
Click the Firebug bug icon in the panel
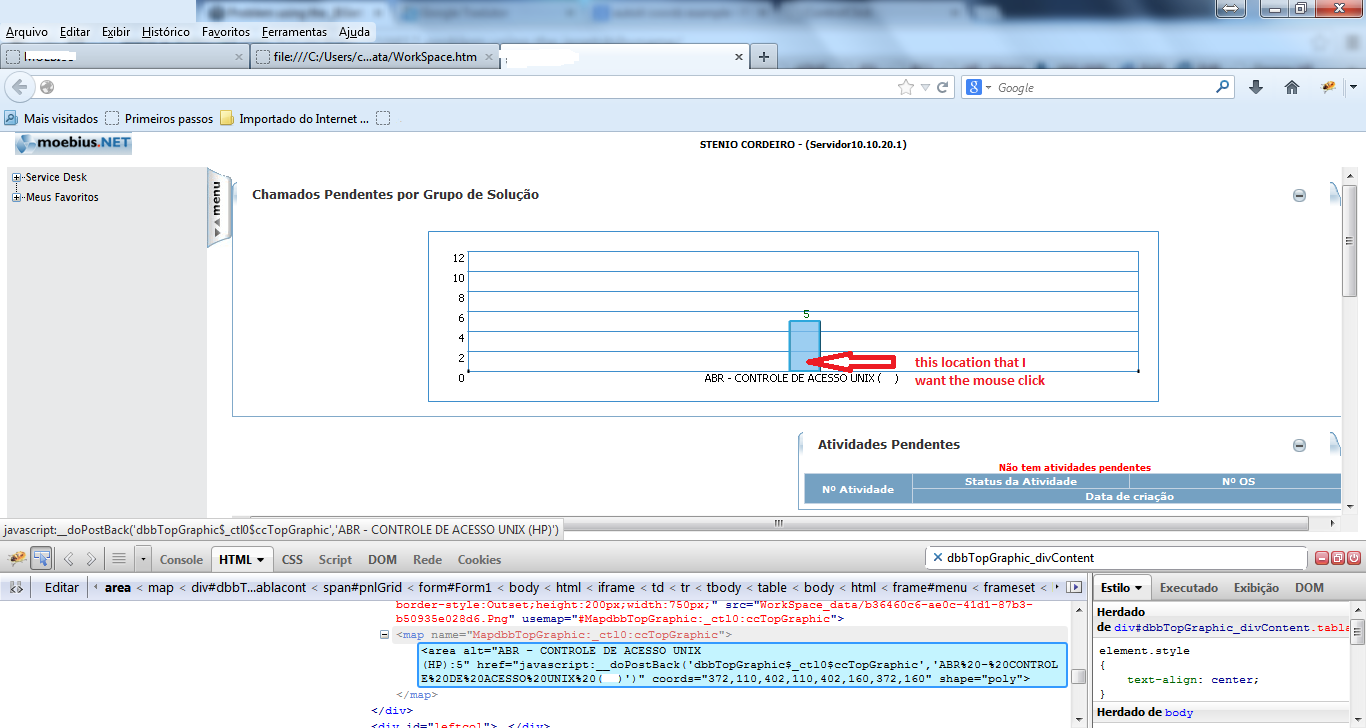[16, 558]
